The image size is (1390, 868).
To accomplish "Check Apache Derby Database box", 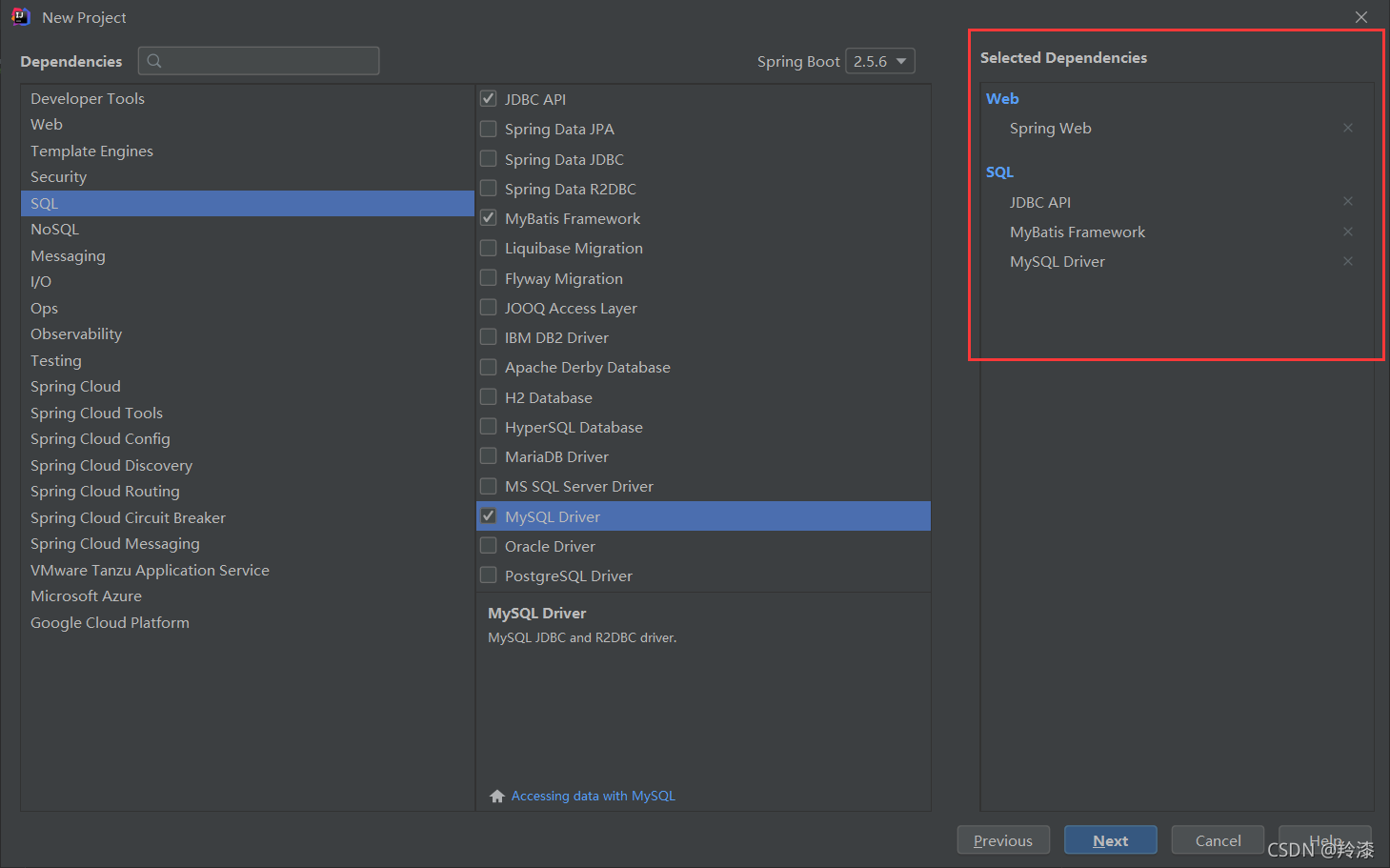I will pyautogui.click(x=489, y=367).
